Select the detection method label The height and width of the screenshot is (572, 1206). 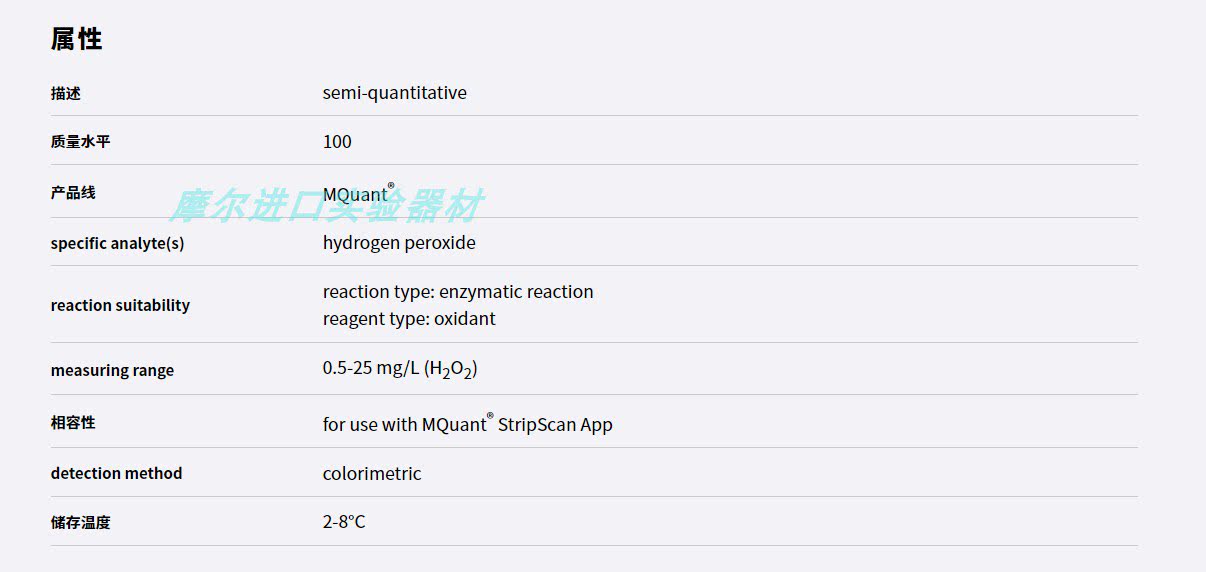point(116,473)
